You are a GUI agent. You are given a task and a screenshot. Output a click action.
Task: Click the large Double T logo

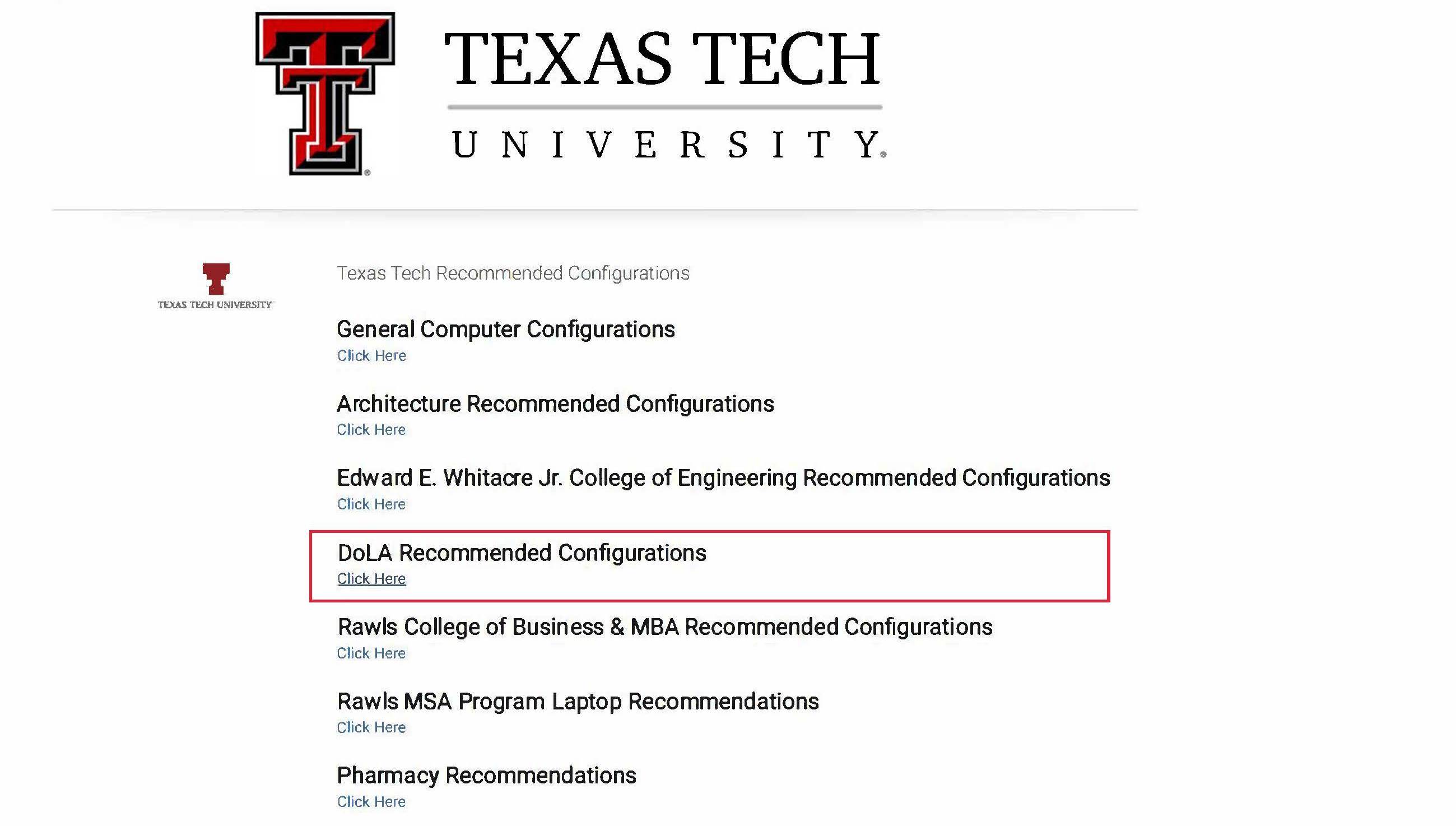tap(325, 94)
